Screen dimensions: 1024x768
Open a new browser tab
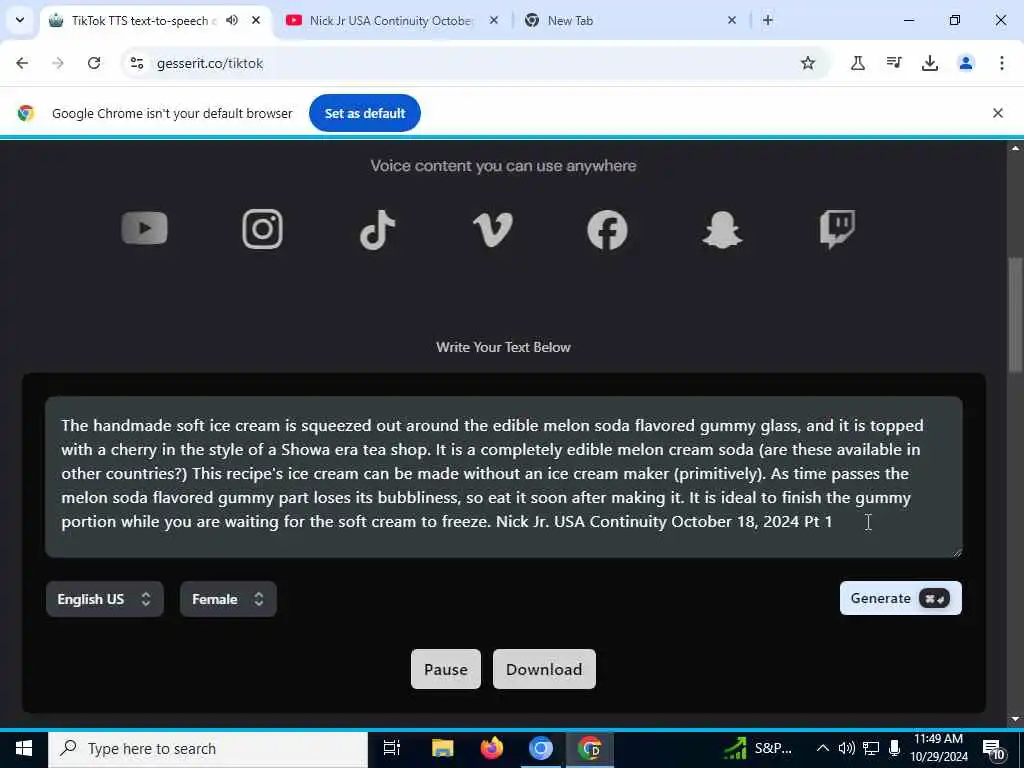tap(768, 20)
